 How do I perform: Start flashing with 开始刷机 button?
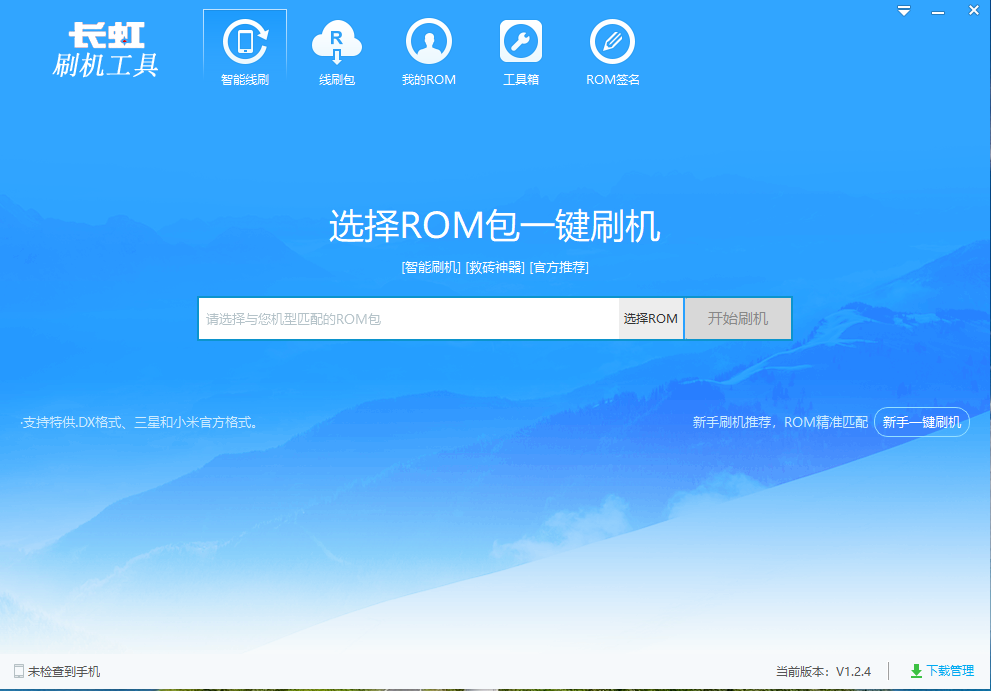pos(738,319)
